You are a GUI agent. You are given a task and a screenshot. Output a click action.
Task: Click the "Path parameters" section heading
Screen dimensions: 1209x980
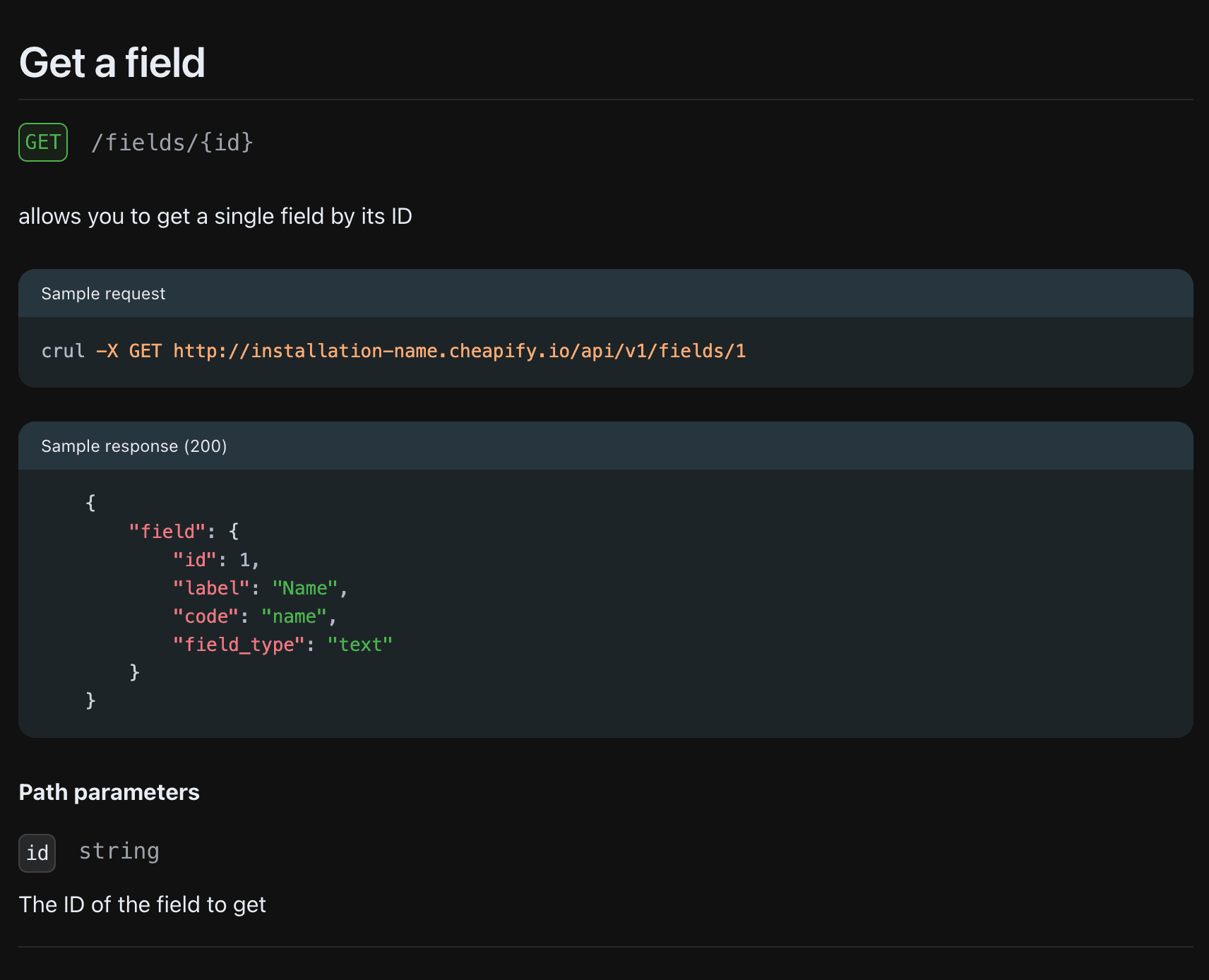coord(109,792)
